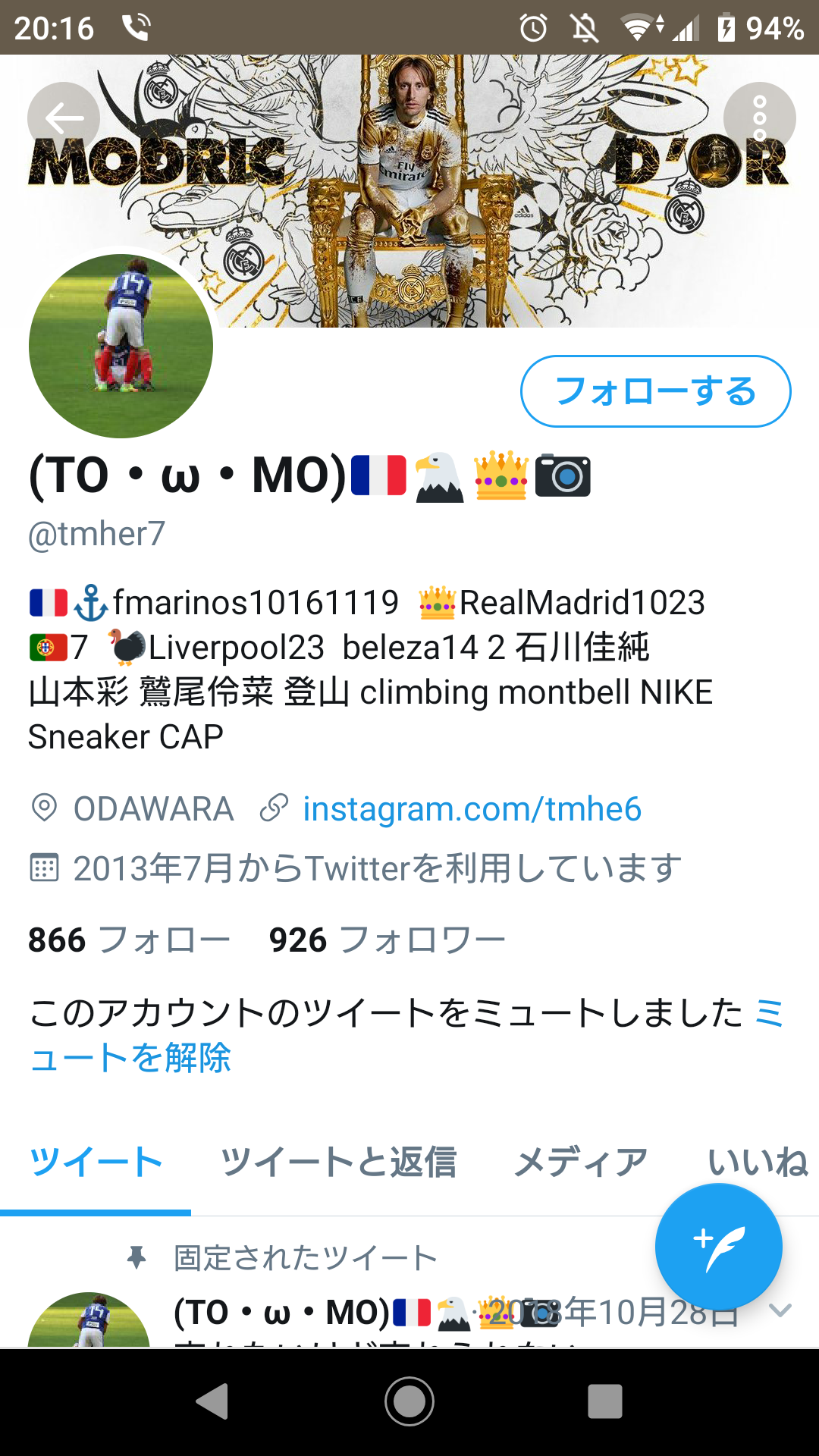Open instagram.com/tmhe6 link
Image resolution: width=819 pixels, height=1456 pixels.
point(472,808)
